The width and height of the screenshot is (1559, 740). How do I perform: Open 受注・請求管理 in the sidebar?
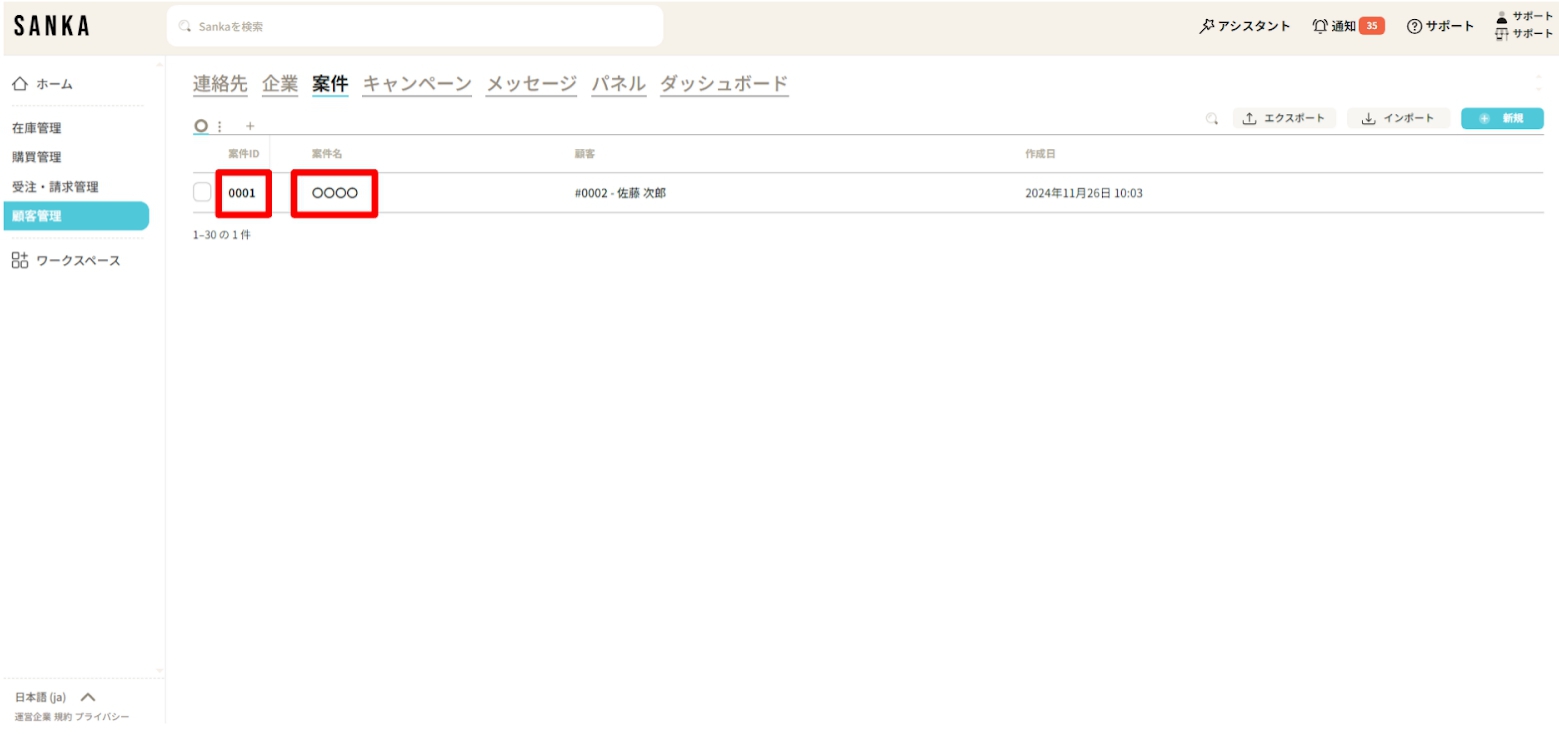pyautogui.click(x=55, y=187)
